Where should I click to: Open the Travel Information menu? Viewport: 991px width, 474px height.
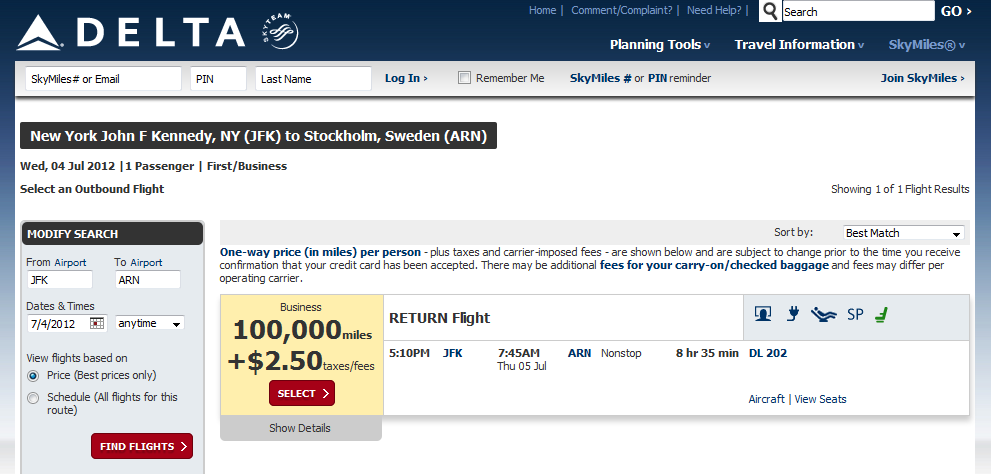(800, 45)
